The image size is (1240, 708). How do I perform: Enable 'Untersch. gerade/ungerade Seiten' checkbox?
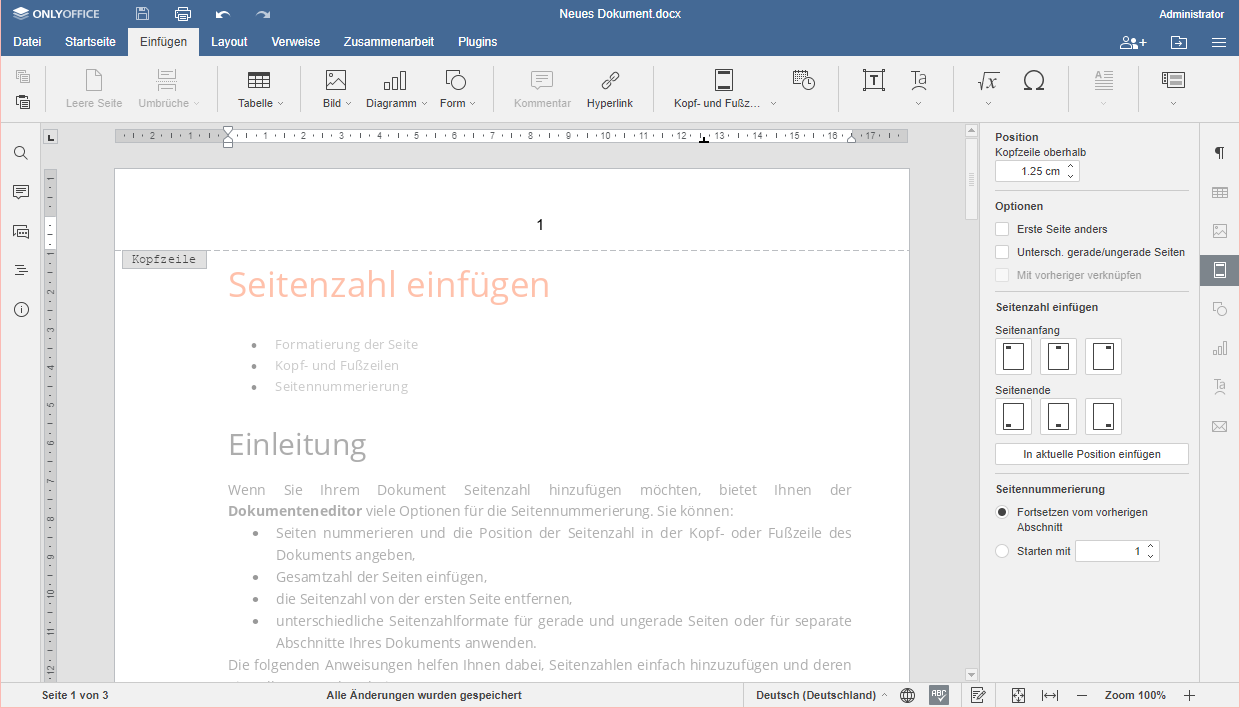(1002, 252)
